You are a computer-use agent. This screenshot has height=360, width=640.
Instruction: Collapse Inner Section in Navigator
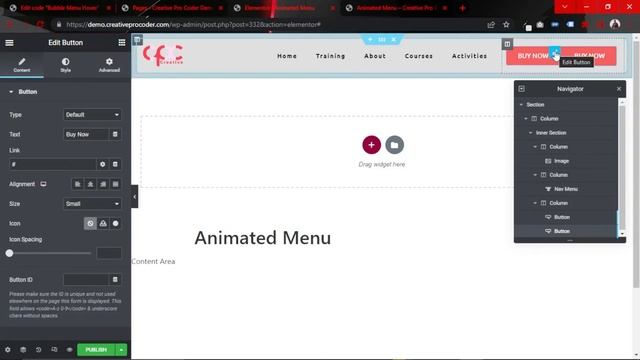point(531,133)
